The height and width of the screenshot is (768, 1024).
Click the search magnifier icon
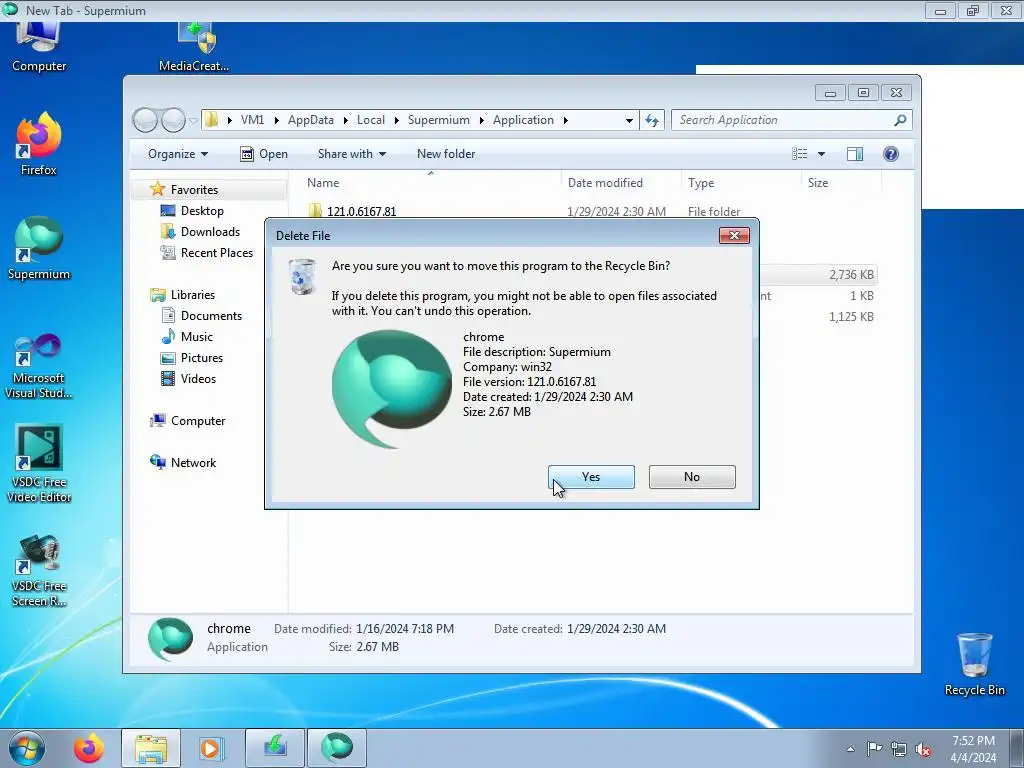point(901,120)
